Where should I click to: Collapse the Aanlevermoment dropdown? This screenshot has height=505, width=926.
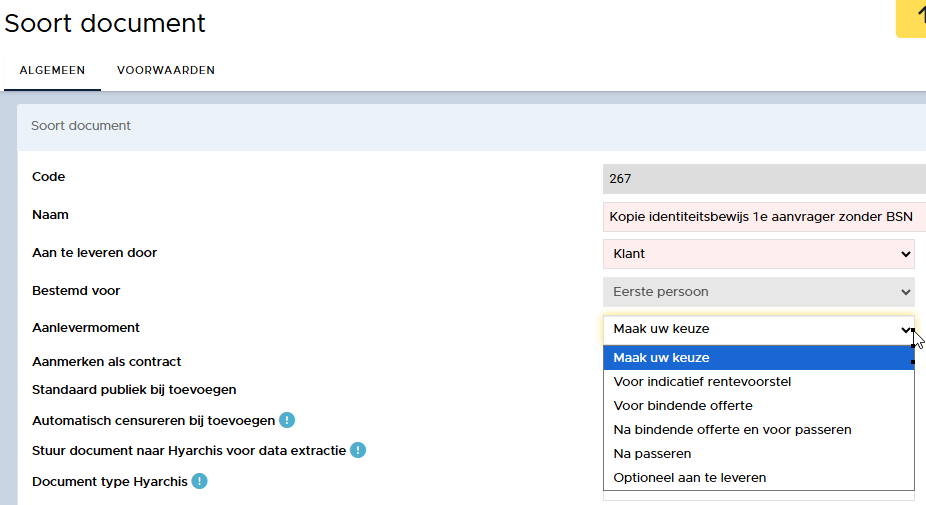pyautogui.click(x=758, y=329)
